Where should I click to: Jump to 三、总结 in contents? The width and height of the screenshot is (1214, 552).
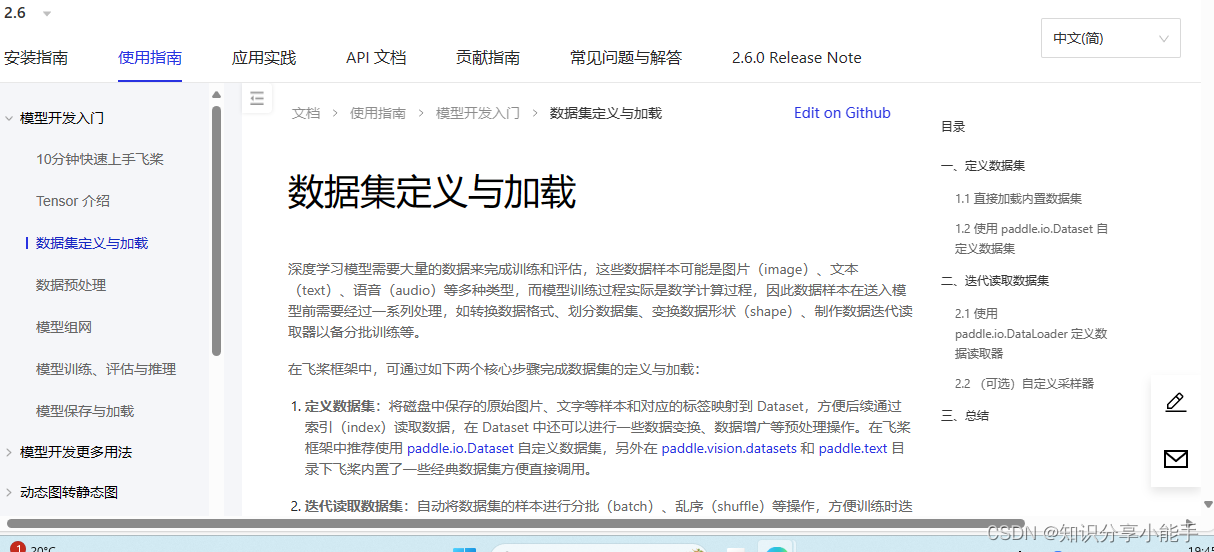965,416
